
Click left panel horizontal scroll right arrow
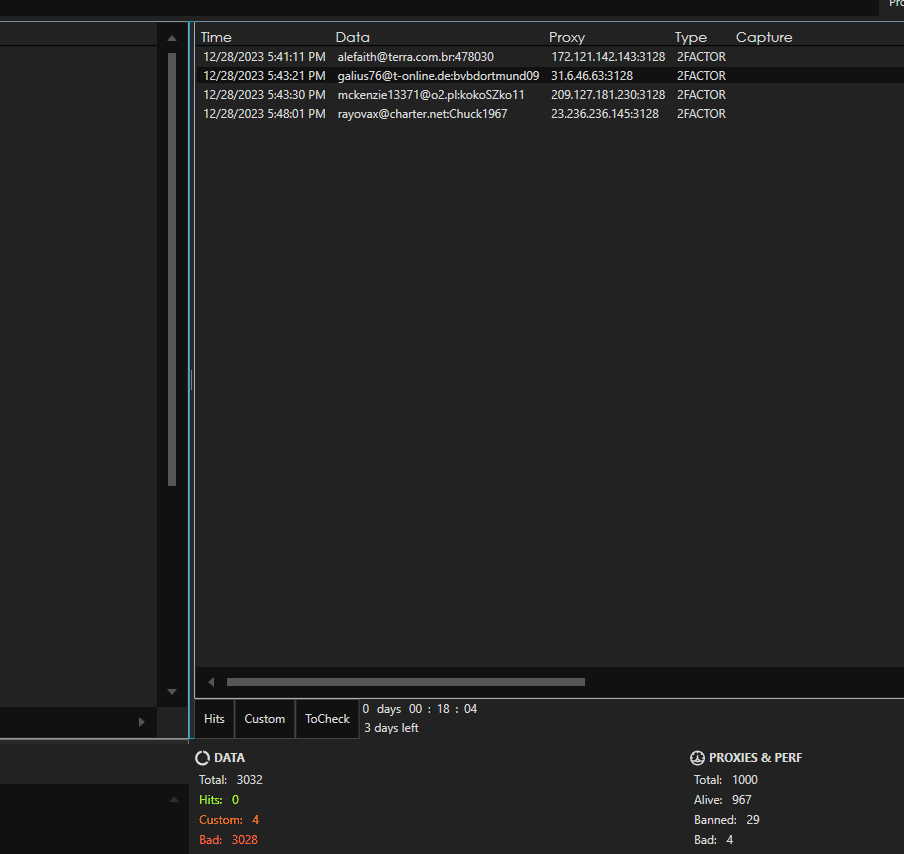[x=141, y=721]
